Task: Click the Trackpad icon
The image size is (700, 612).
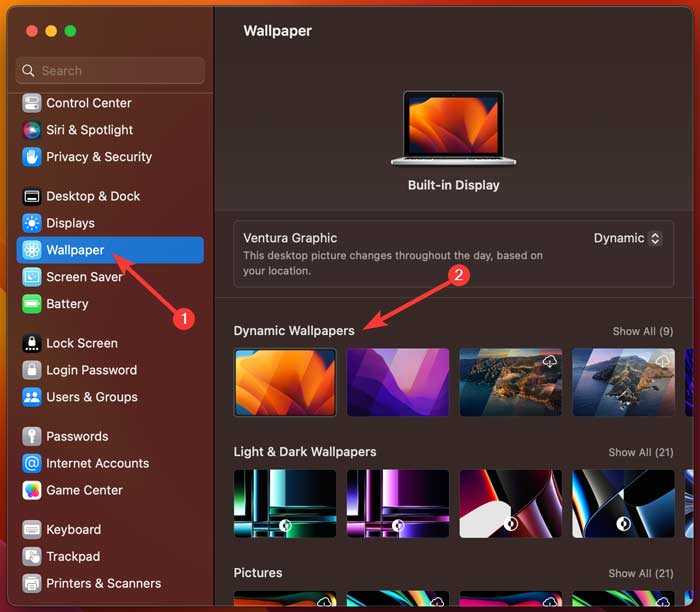Action: 32,556
